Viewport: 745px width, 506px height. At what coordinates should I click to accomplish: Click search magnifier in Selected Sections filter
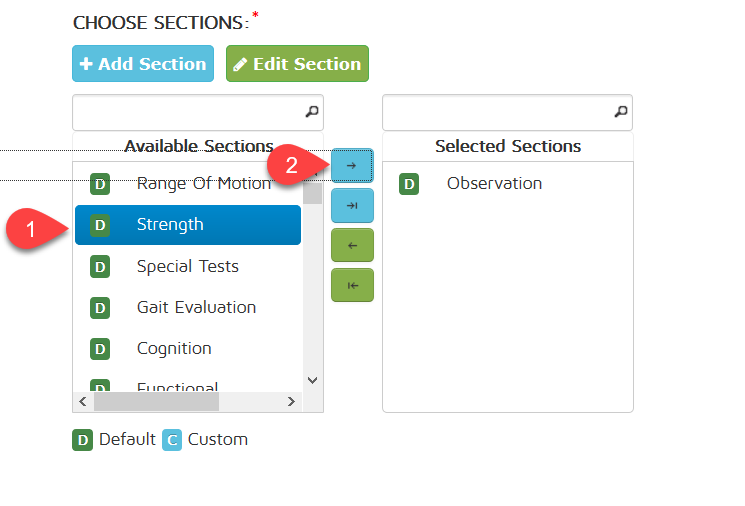click(x=621, y=112)
